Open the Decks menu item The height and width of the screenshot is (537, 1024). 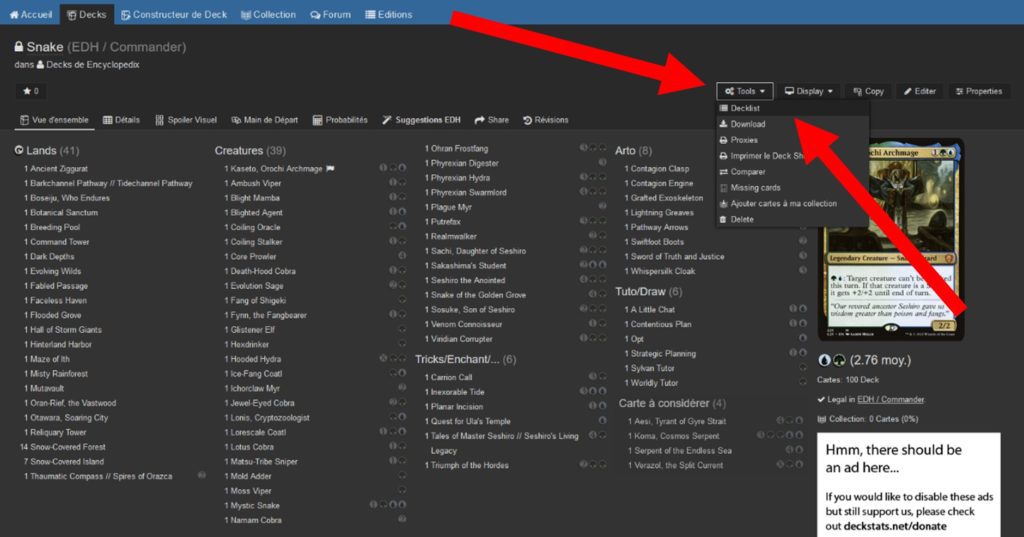point(87,14)
